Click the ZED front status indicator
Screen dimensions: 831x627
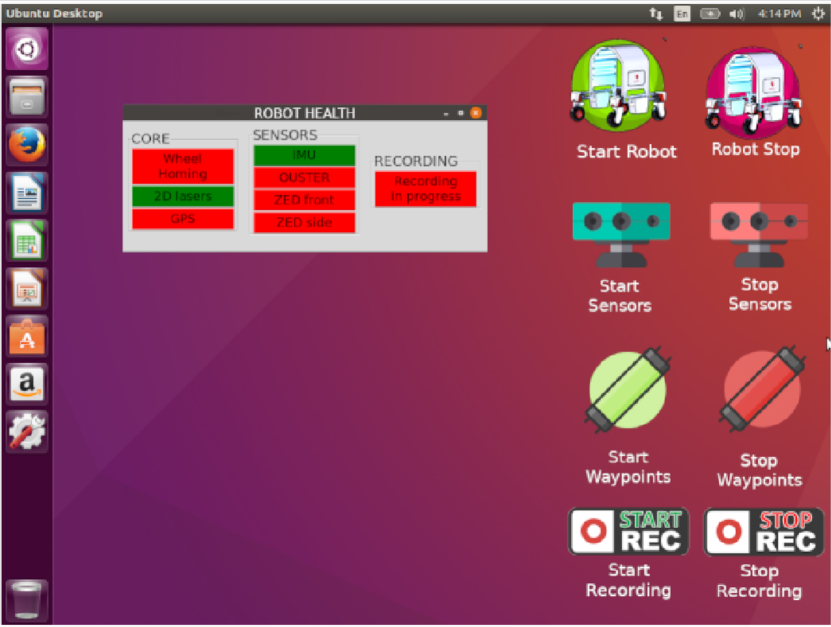click(x=304, y=200)
